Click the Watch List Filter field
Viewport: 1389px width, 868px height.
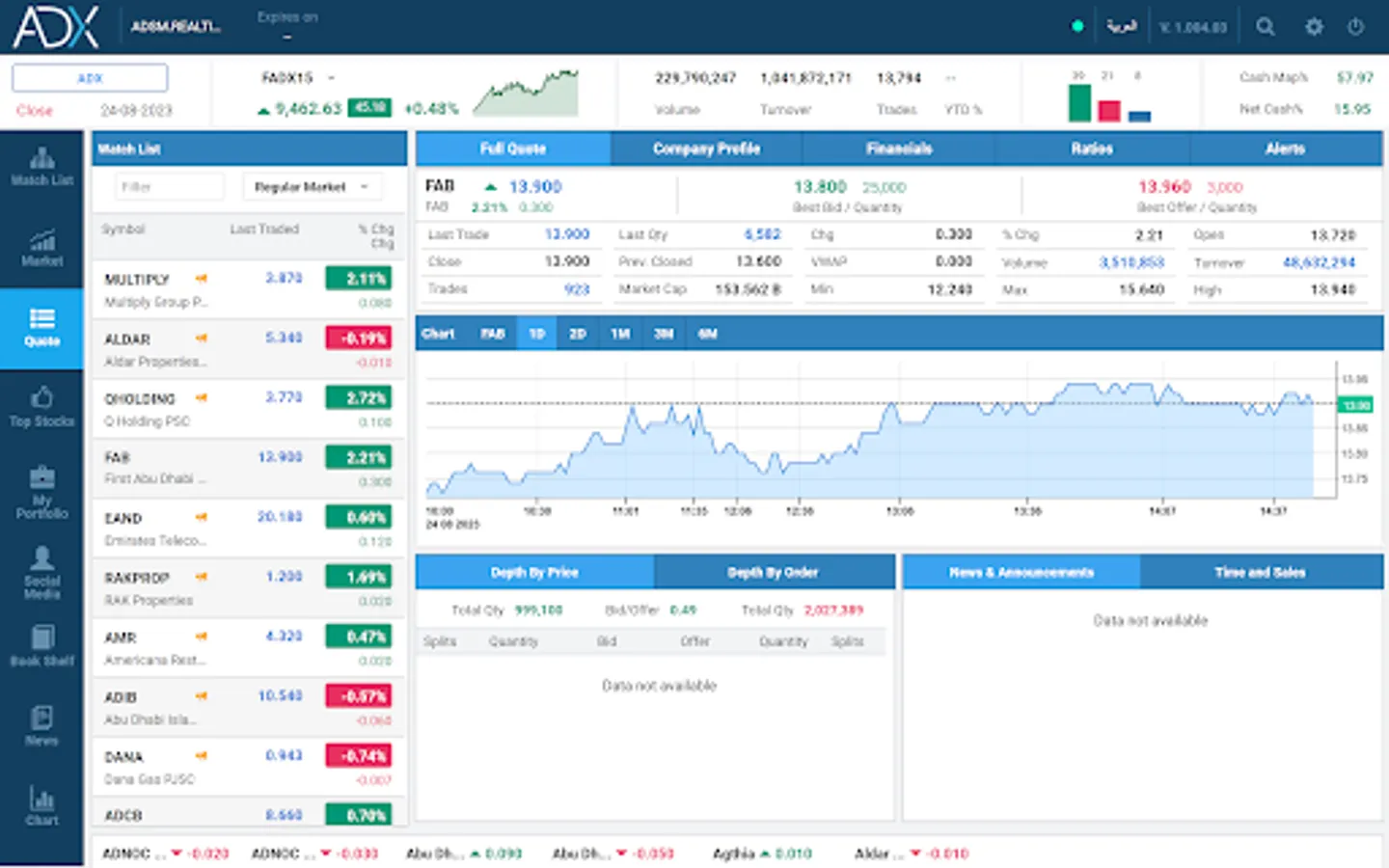(169, 186)
